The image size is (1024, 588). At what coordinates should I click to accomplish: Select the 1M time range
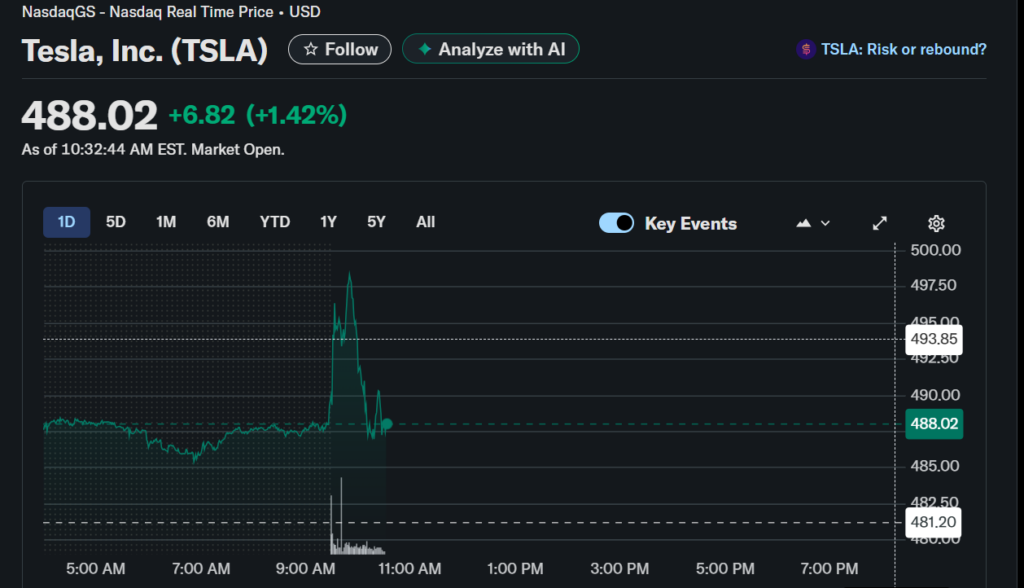click(166, 222)
